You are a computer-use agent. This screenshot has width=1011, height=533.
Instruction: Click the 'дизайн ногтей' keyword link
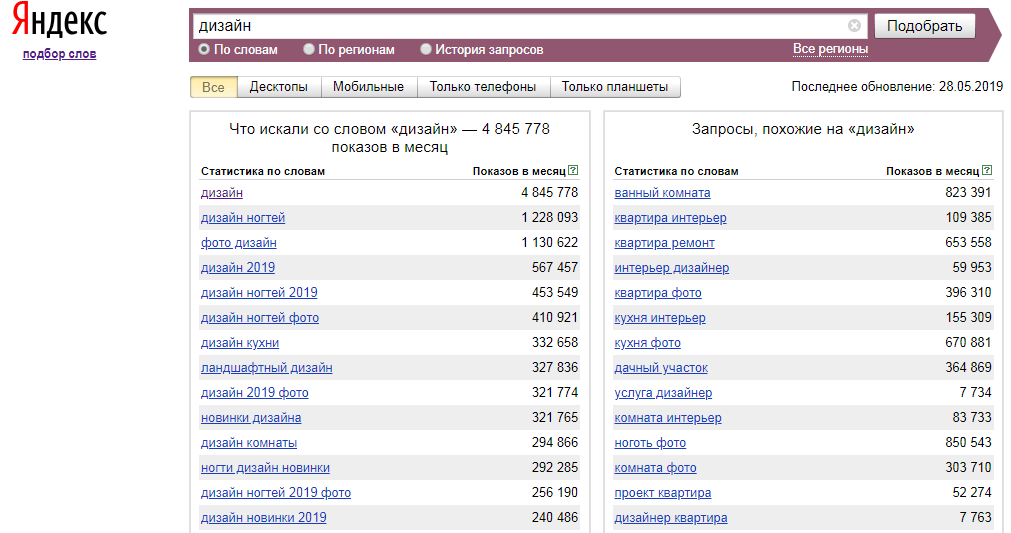(243, 218)
